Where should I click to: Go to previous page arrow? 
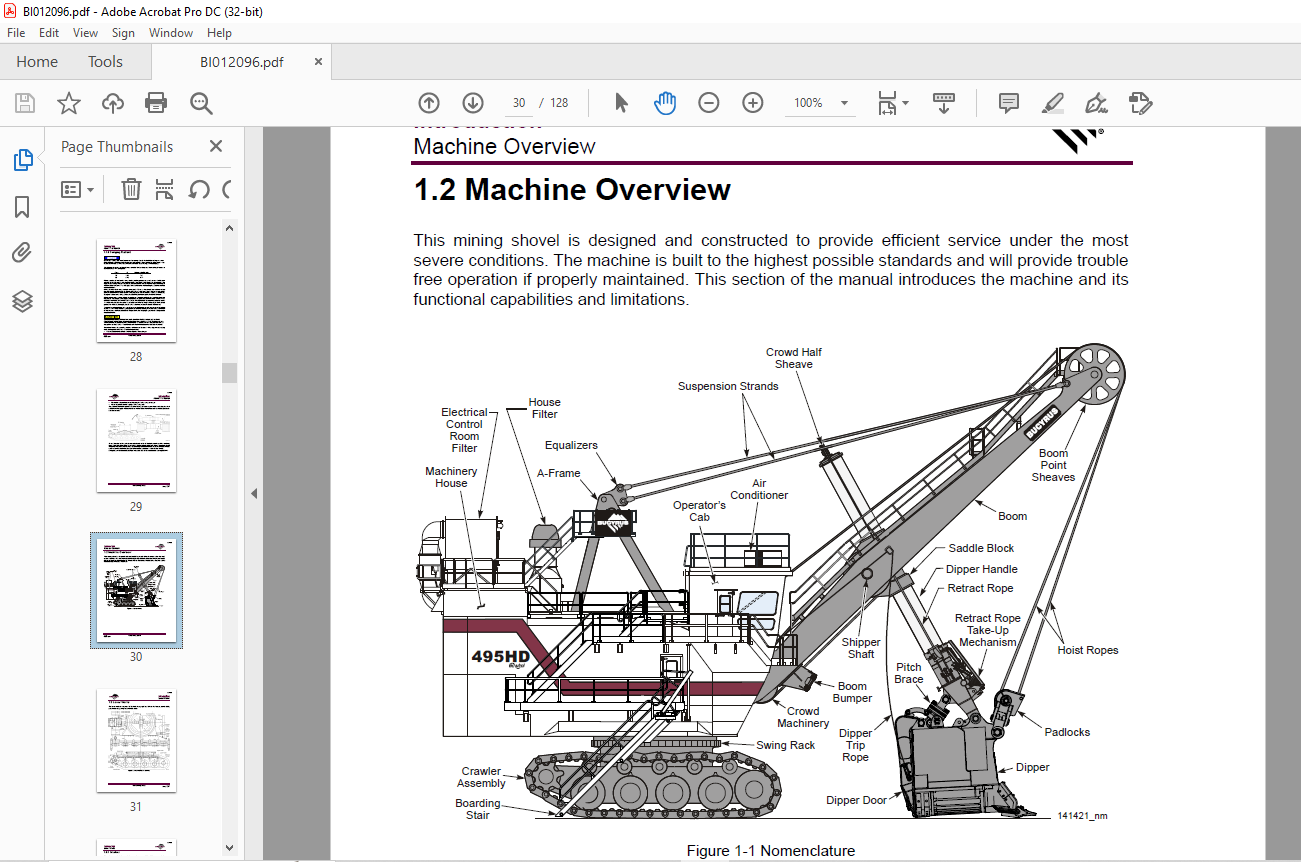point(429,103)
